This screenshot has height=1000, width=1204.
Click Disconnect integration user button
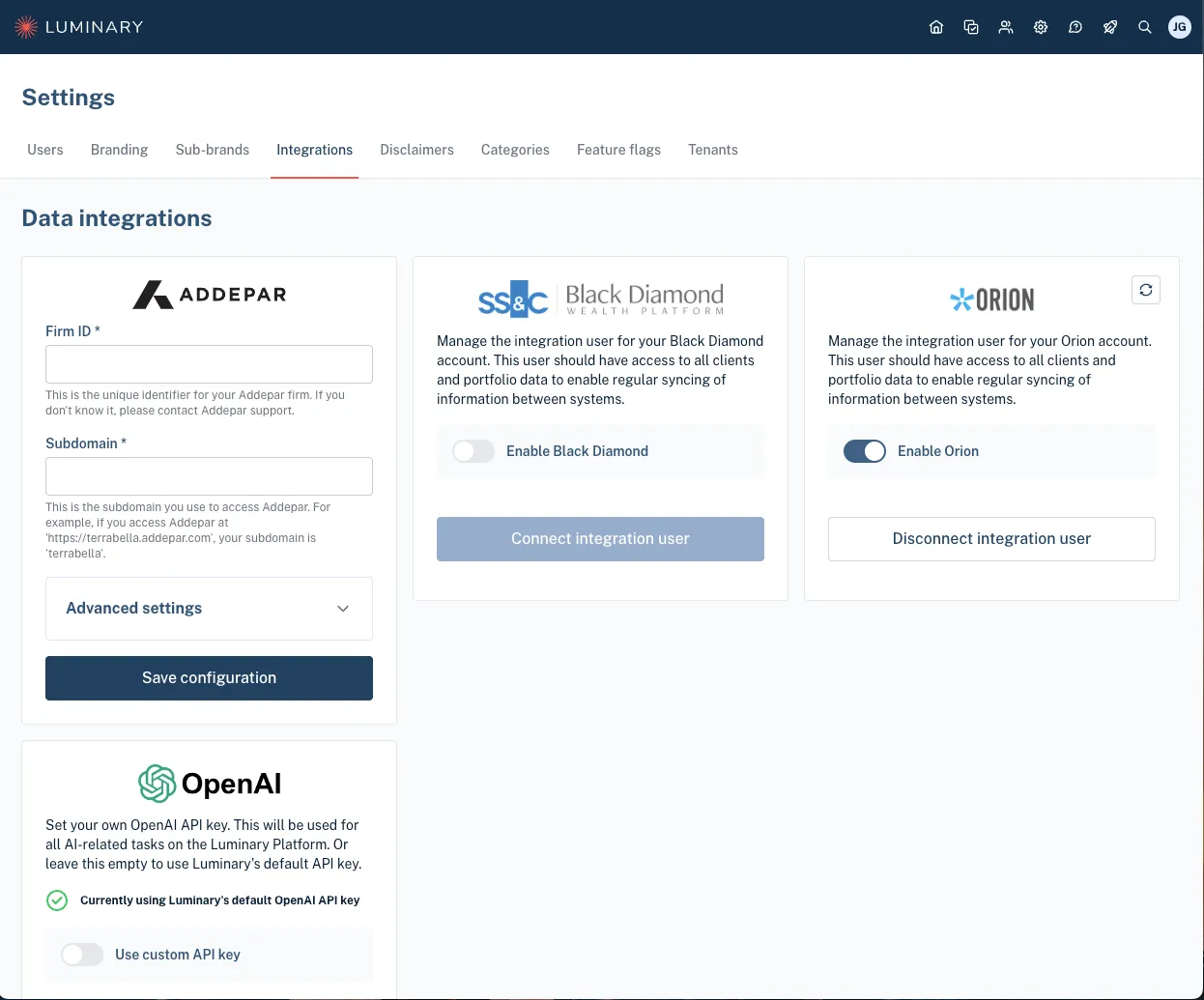point(991,539)
